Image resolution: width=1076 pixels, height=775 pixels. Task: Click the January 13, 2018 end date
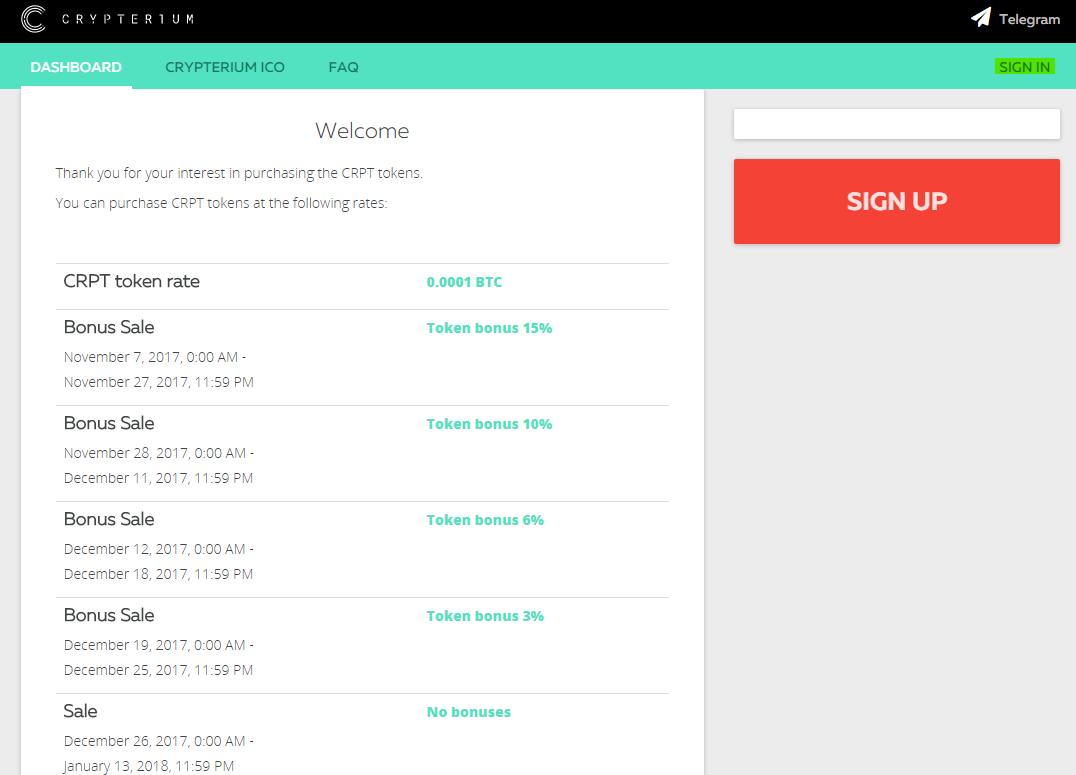tap(149, 767)
